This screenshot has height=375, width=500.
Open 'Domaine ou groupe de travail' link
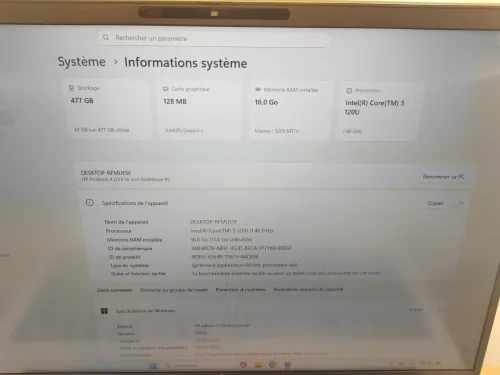(x=174, y=290)
